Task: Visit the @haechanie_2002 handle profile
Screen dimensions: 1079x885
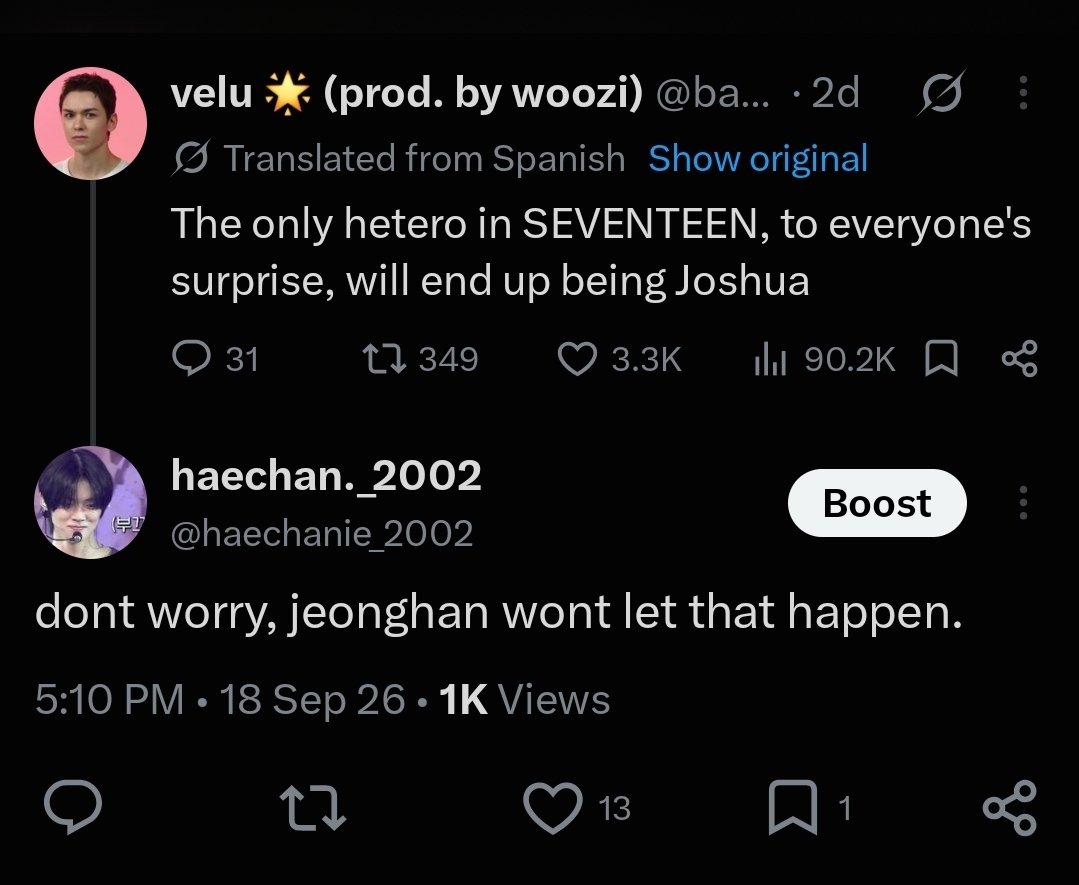Action: [x=322, y=534]
